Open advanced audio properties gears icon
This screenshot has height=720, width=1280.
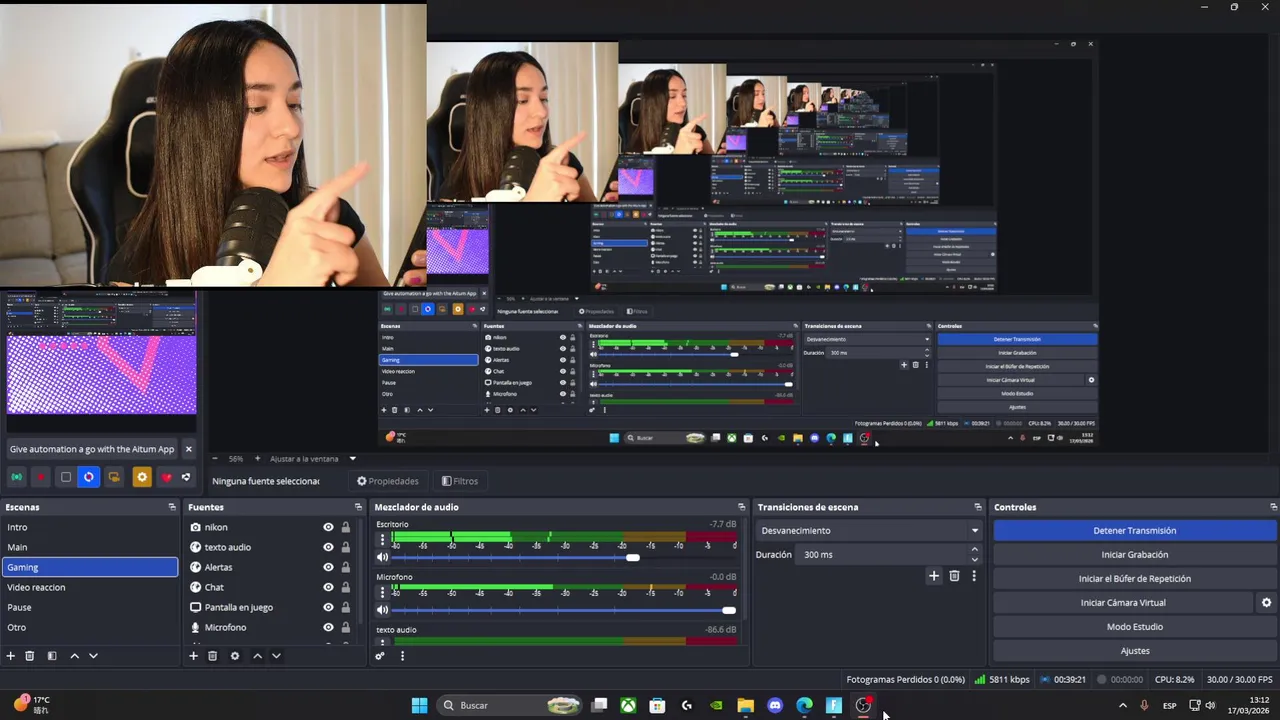coord(380,656)
